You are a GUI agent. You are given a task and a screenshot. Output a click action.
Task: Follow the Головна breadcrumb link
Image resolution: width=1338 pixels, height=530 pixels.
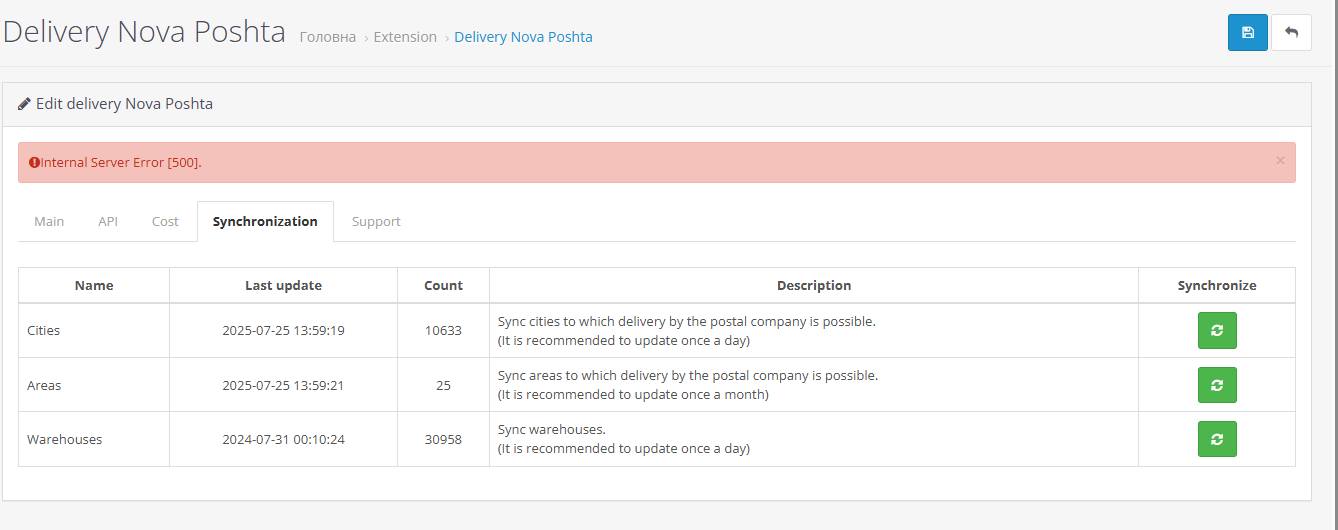[x=328, y=37]
